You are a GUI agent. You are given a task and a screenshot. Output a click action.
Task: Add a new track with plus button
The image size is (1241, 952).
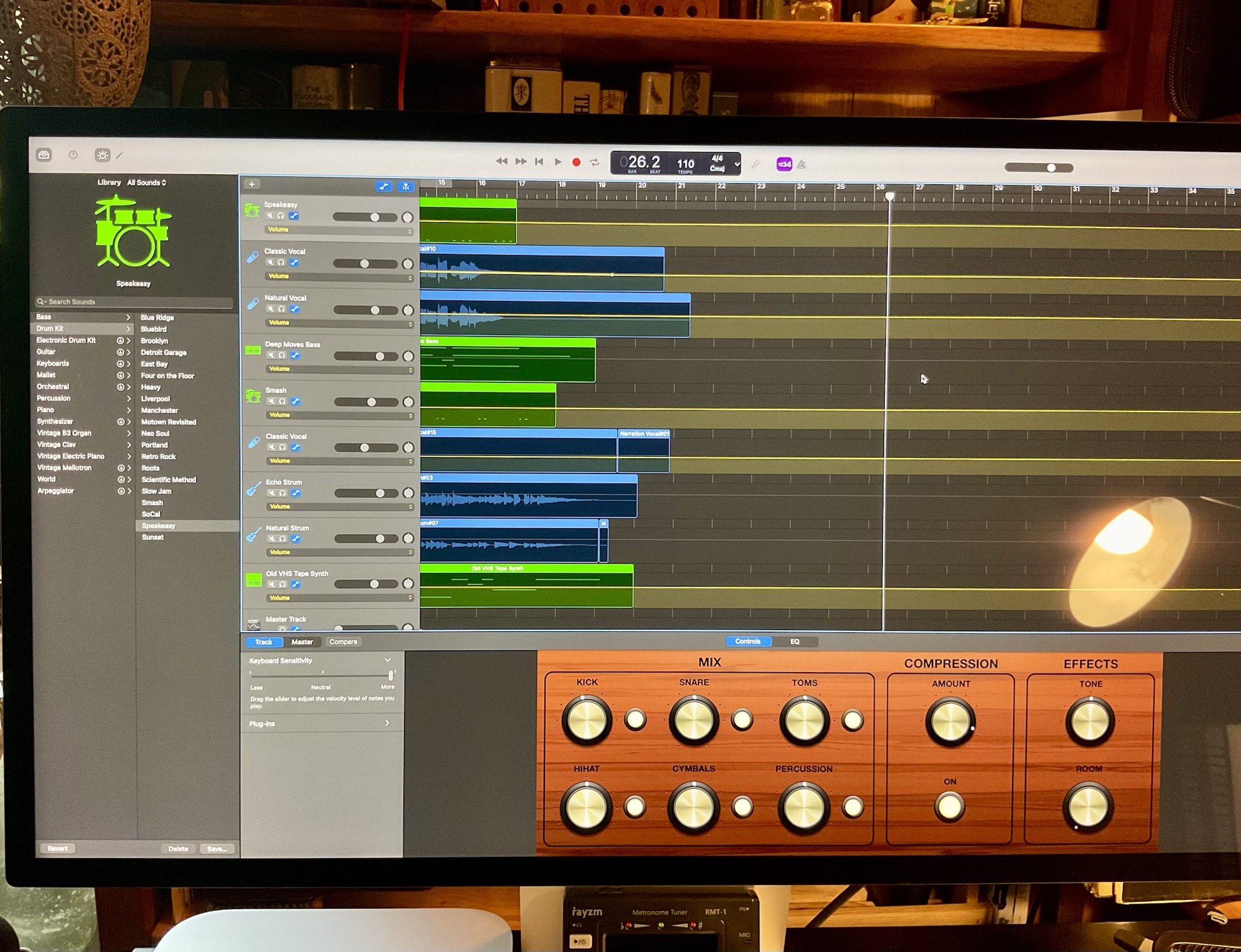(x=252, y=184)
